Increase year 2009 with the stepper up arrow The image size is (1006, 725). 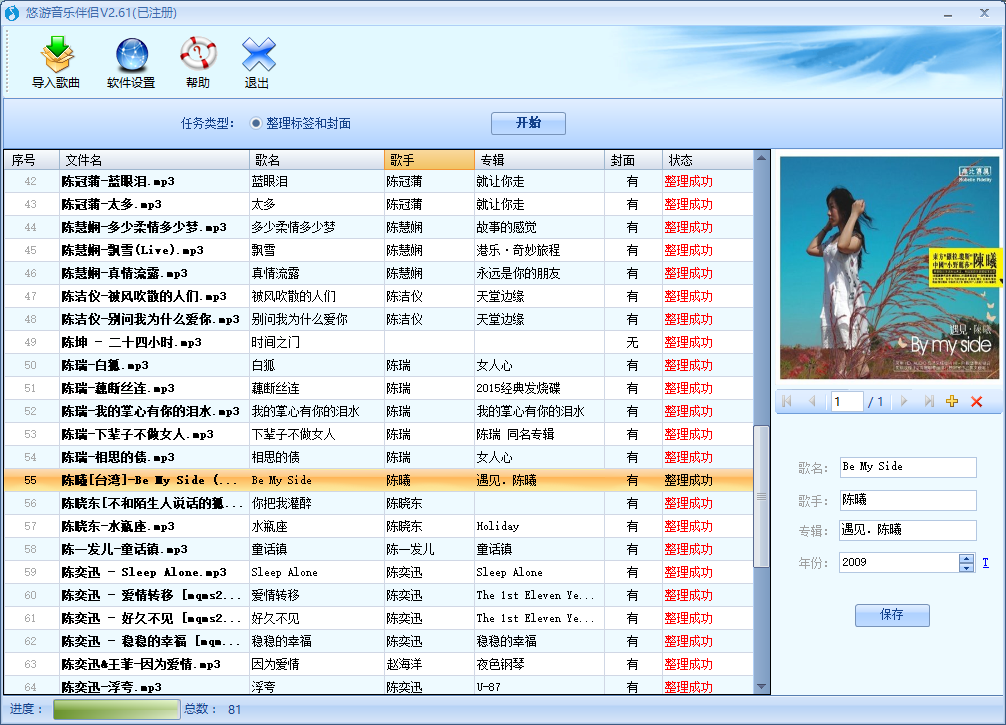(966, 558)
